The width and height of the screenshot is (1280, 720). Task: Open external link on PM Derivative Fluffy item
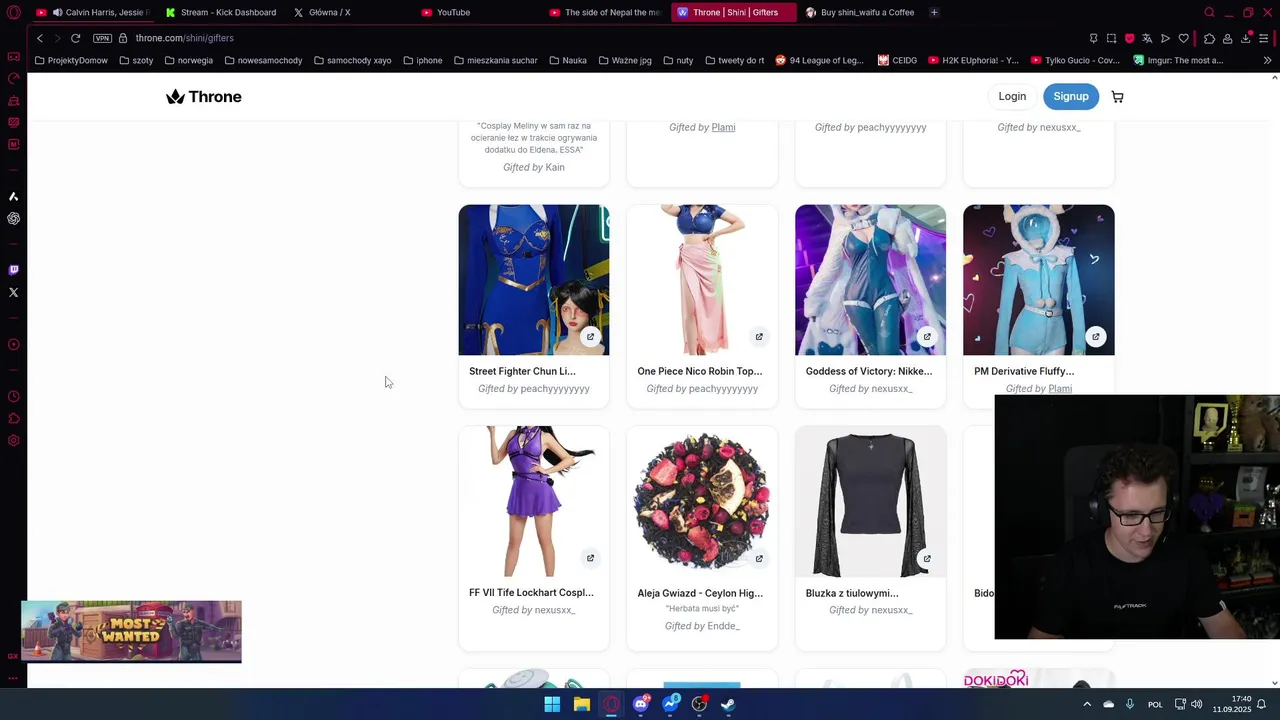click(1095, 337)
